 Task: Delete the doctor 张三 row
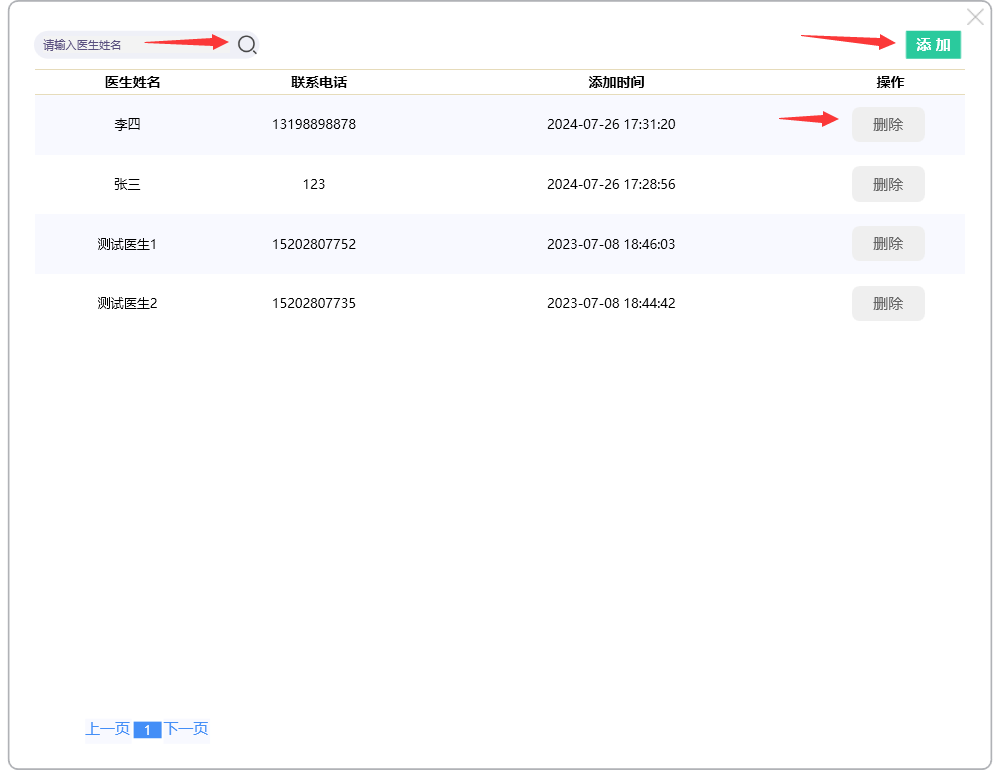(888, 184)
